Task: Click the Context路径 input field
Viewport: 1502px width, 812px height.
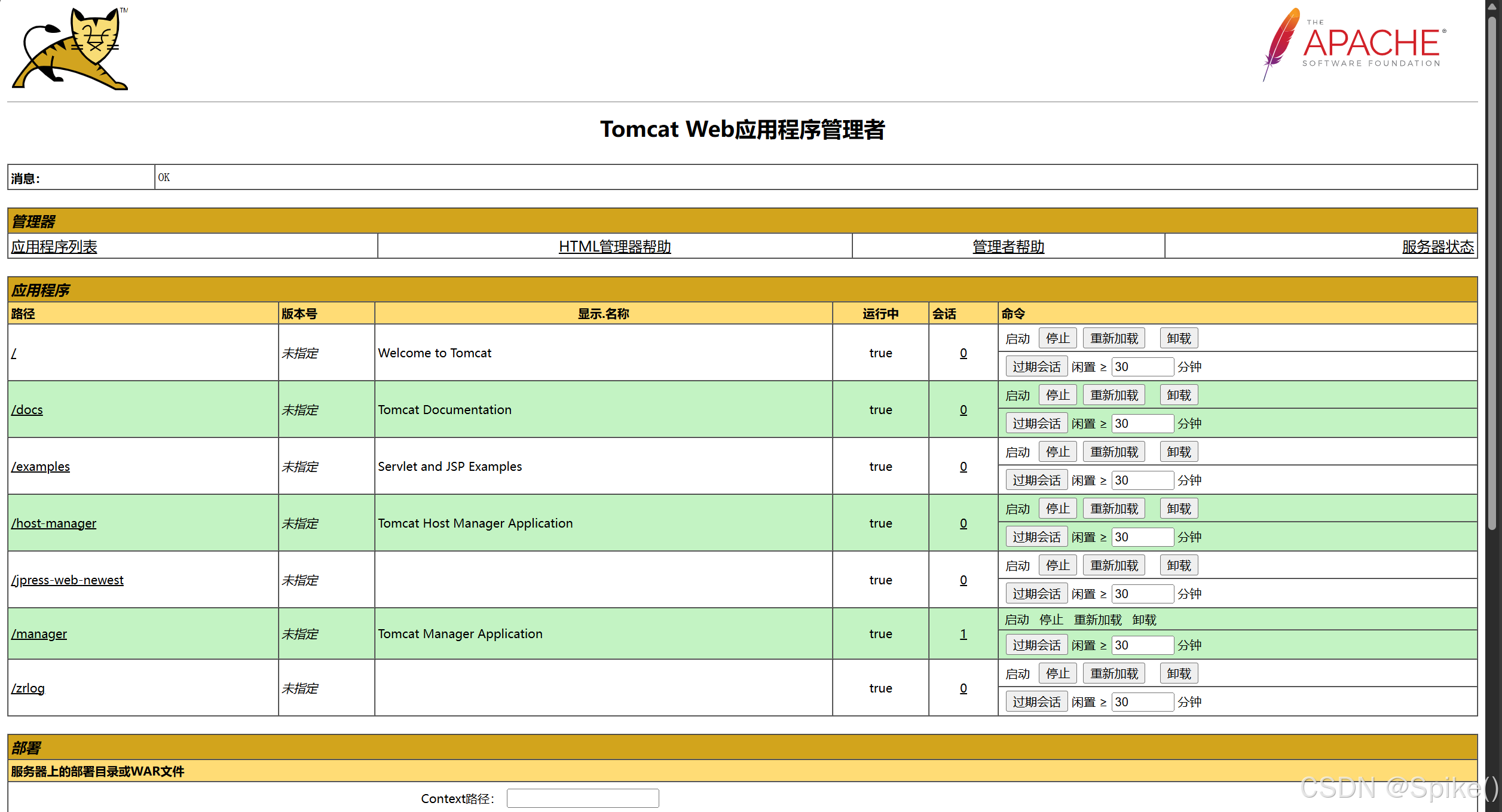Action: 582,798
